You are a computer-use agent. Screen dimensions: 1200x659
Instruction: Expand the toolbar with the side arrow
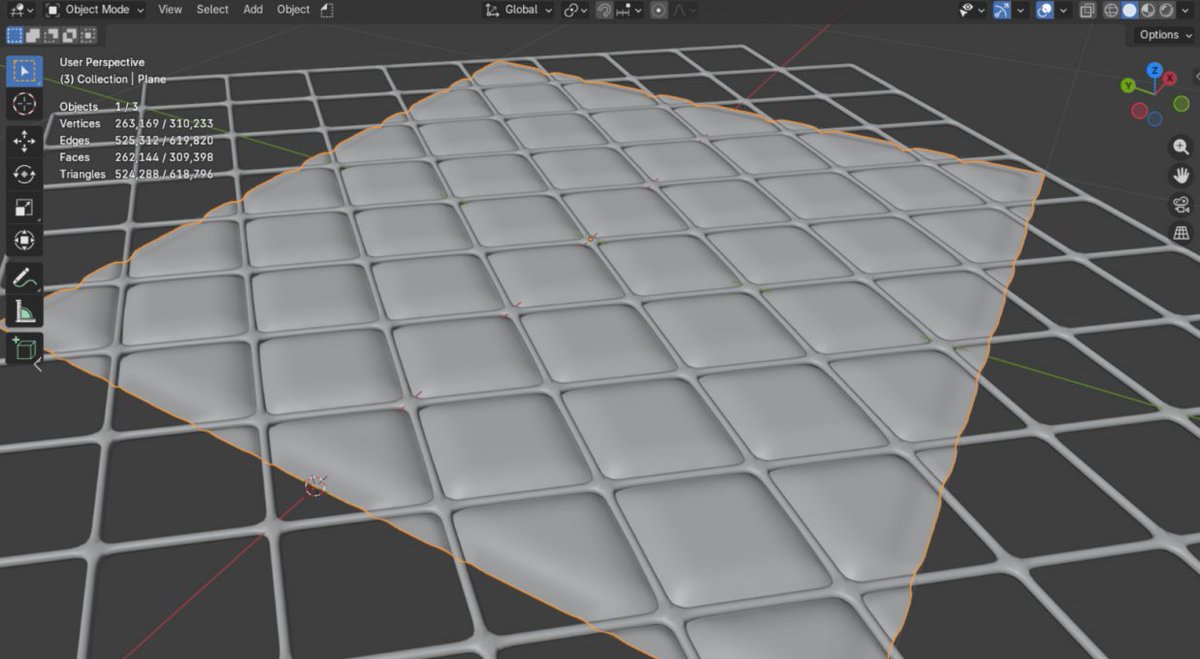38,365
